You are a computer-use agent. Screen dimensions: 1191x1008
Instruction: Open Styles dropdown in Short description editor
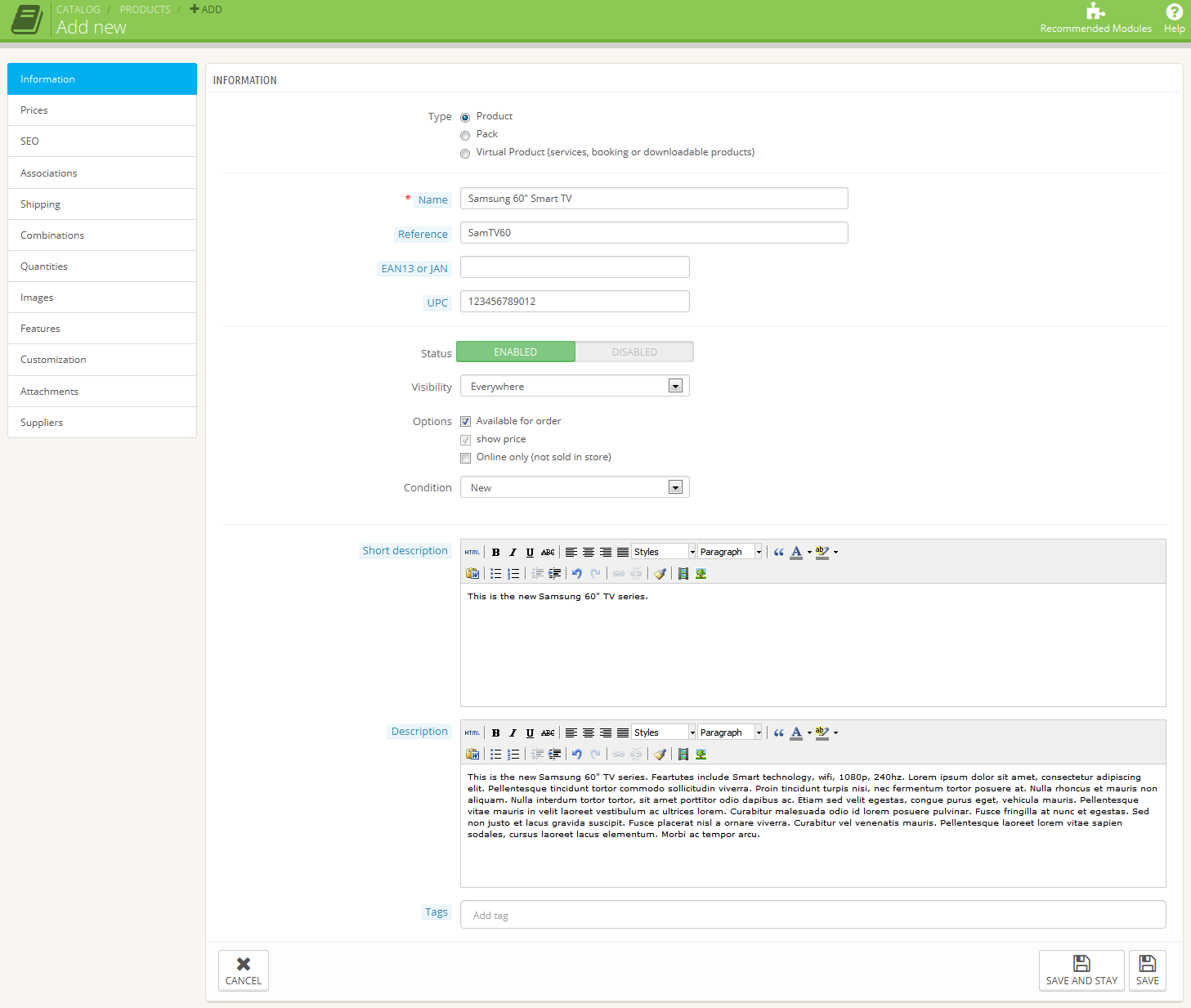[664, 553]
